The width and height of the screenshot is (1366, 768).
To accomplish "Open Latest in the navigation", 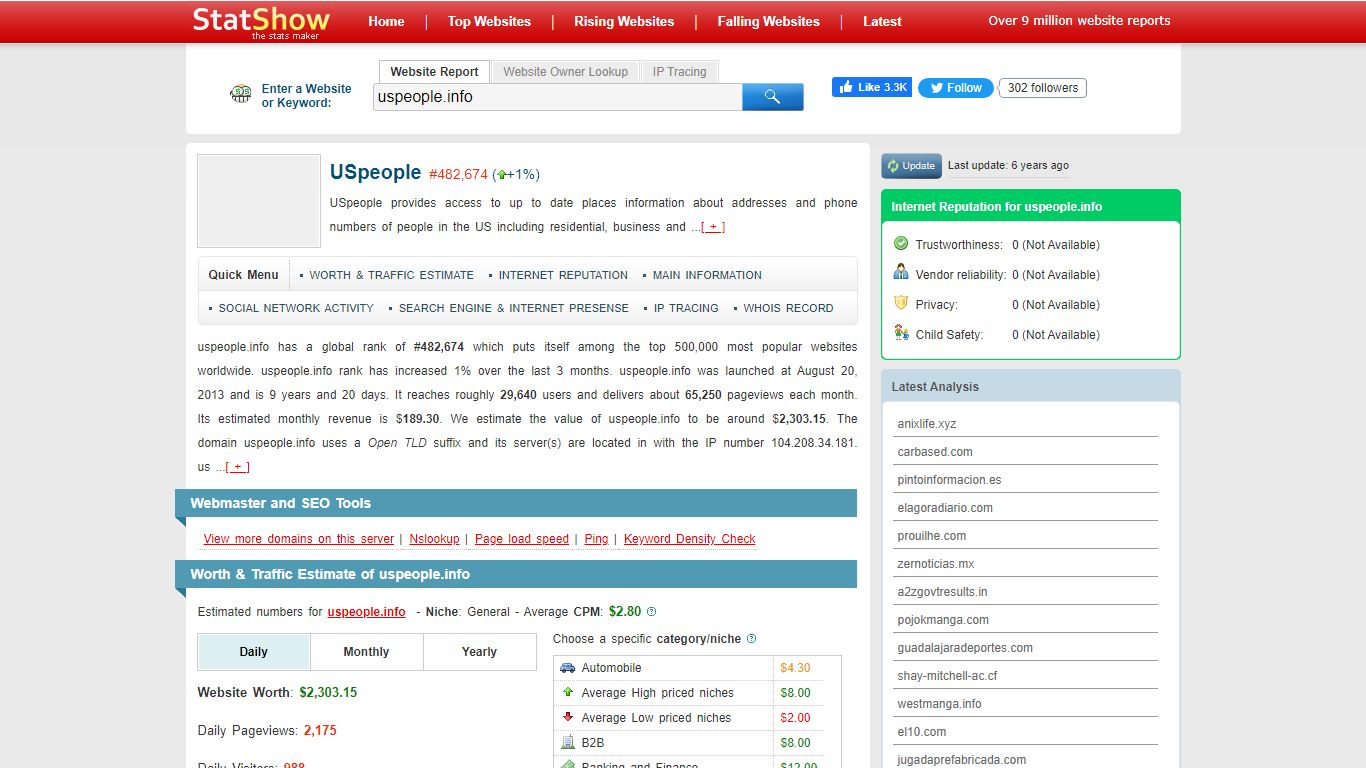I will click(x=882, y=21).
